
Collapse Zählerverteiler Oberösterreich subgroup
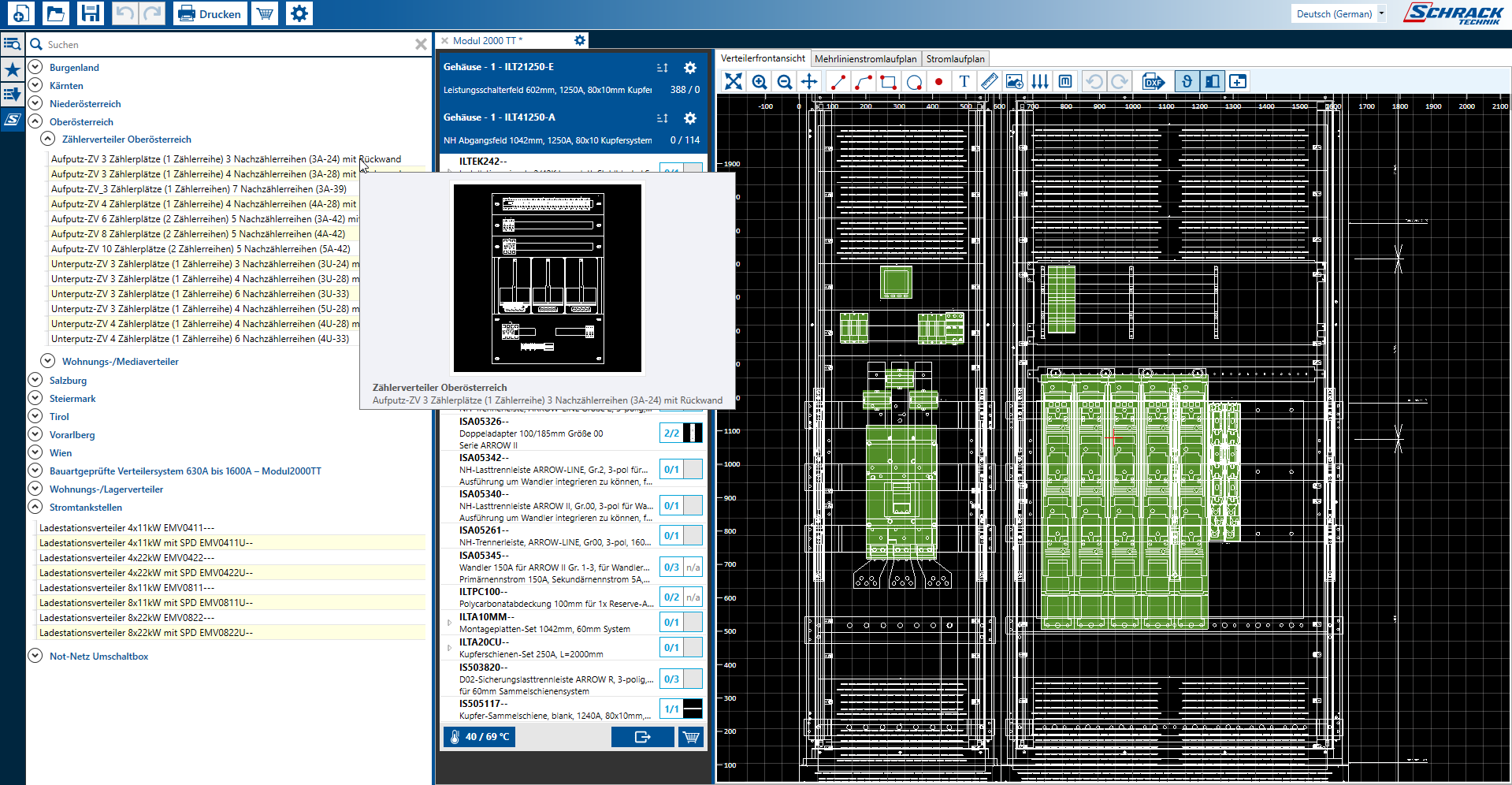tap(48, 139)
